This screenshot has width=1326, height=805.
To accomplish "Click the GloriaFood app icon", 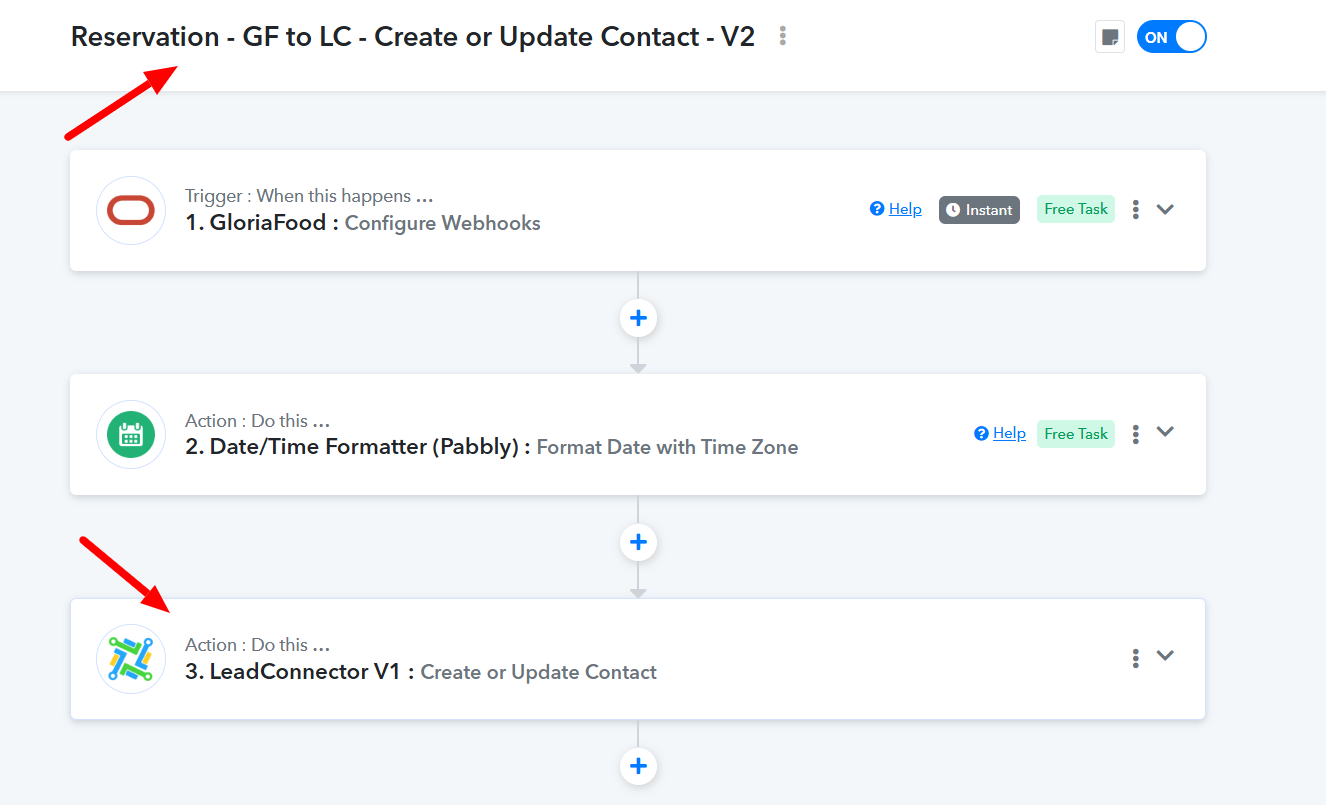I will (x=131, y=210).
